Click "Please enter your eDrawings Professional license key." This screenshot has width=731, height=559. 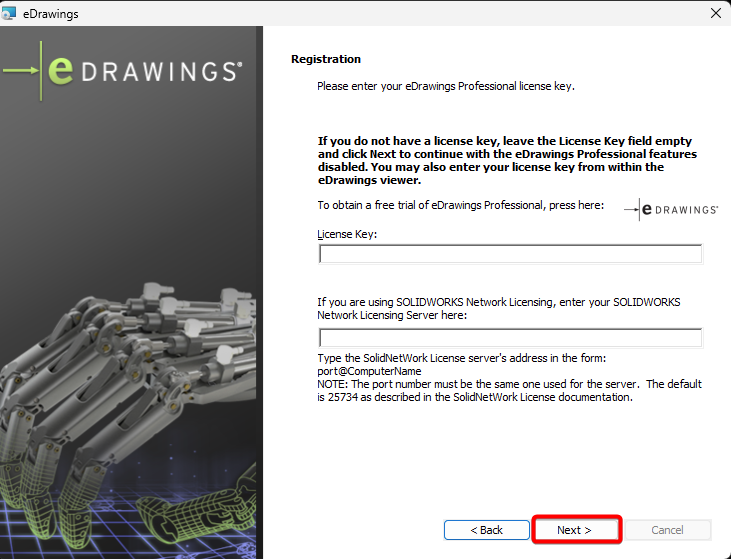point(446,86)
